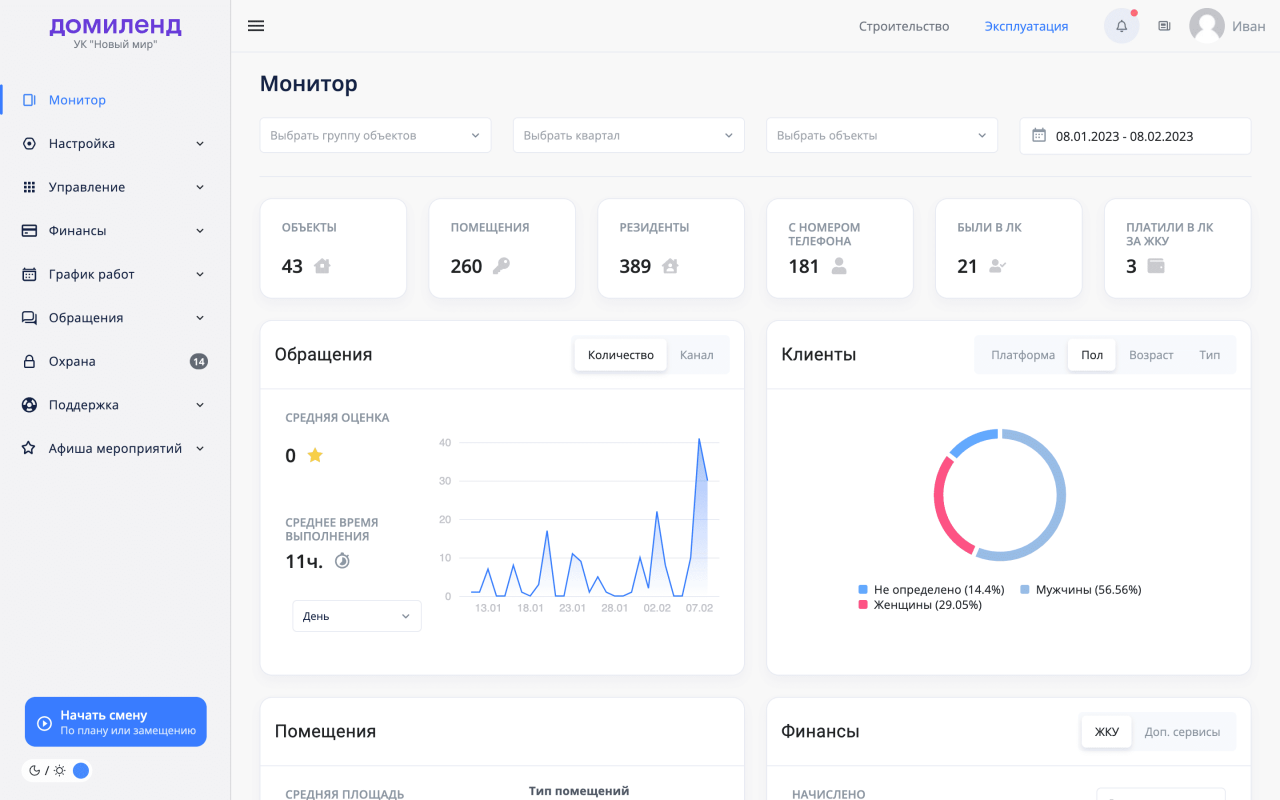Select the Охрана lock icon in sidebar
Screen dimensions: 1280x800
(29, 361)
